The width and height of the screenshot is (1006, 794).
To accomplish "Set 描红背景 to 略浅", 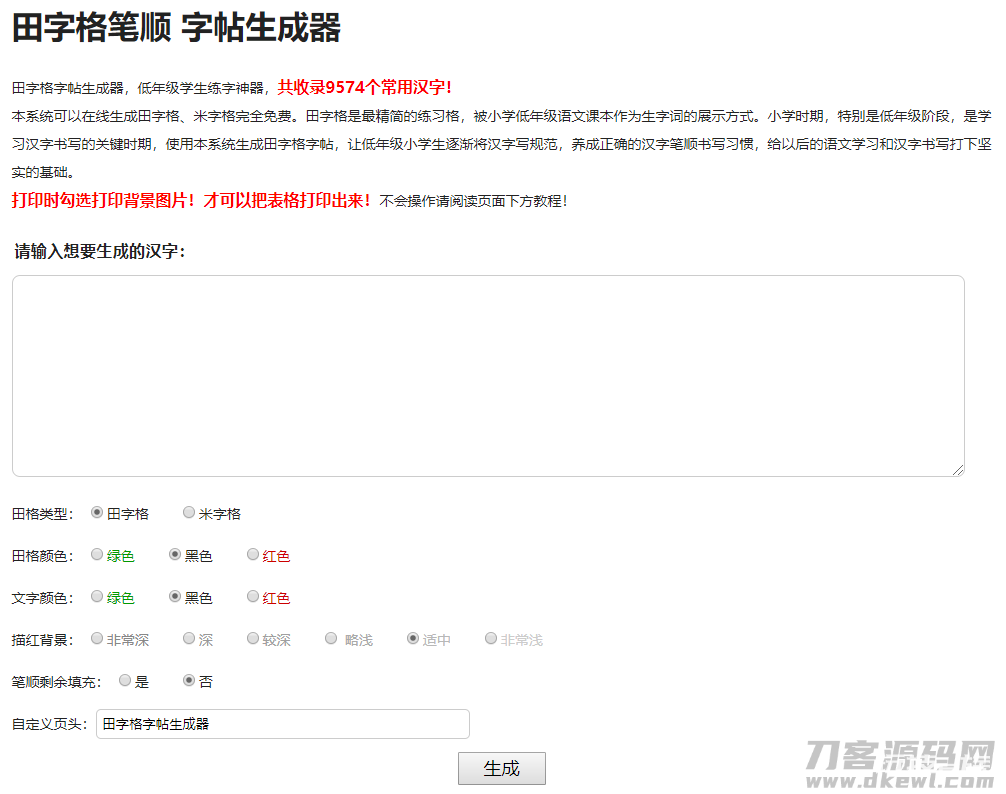I will (331, 639).
